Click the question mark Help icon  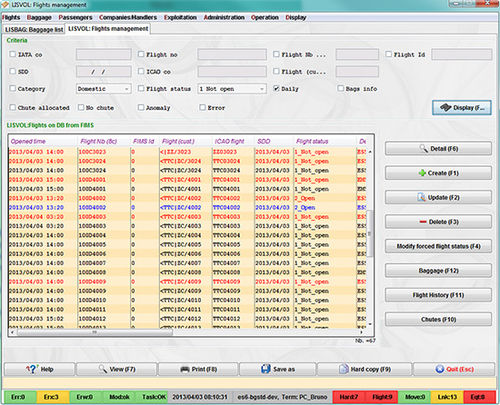pyautogui.click(x=32, y=369)
